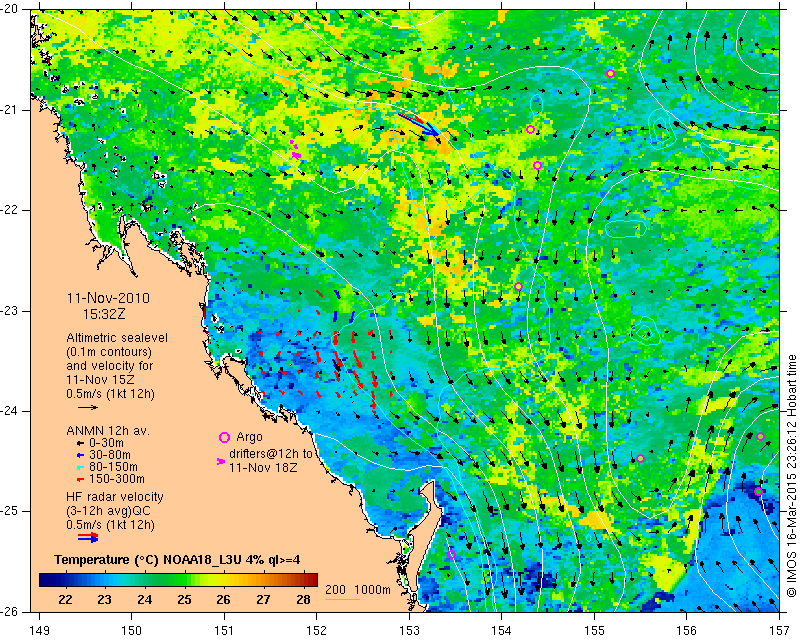This screenshot has width=800, height=640.
Task: Click the 'HF radar velocity' legend text
Action: tap(115, 497)
